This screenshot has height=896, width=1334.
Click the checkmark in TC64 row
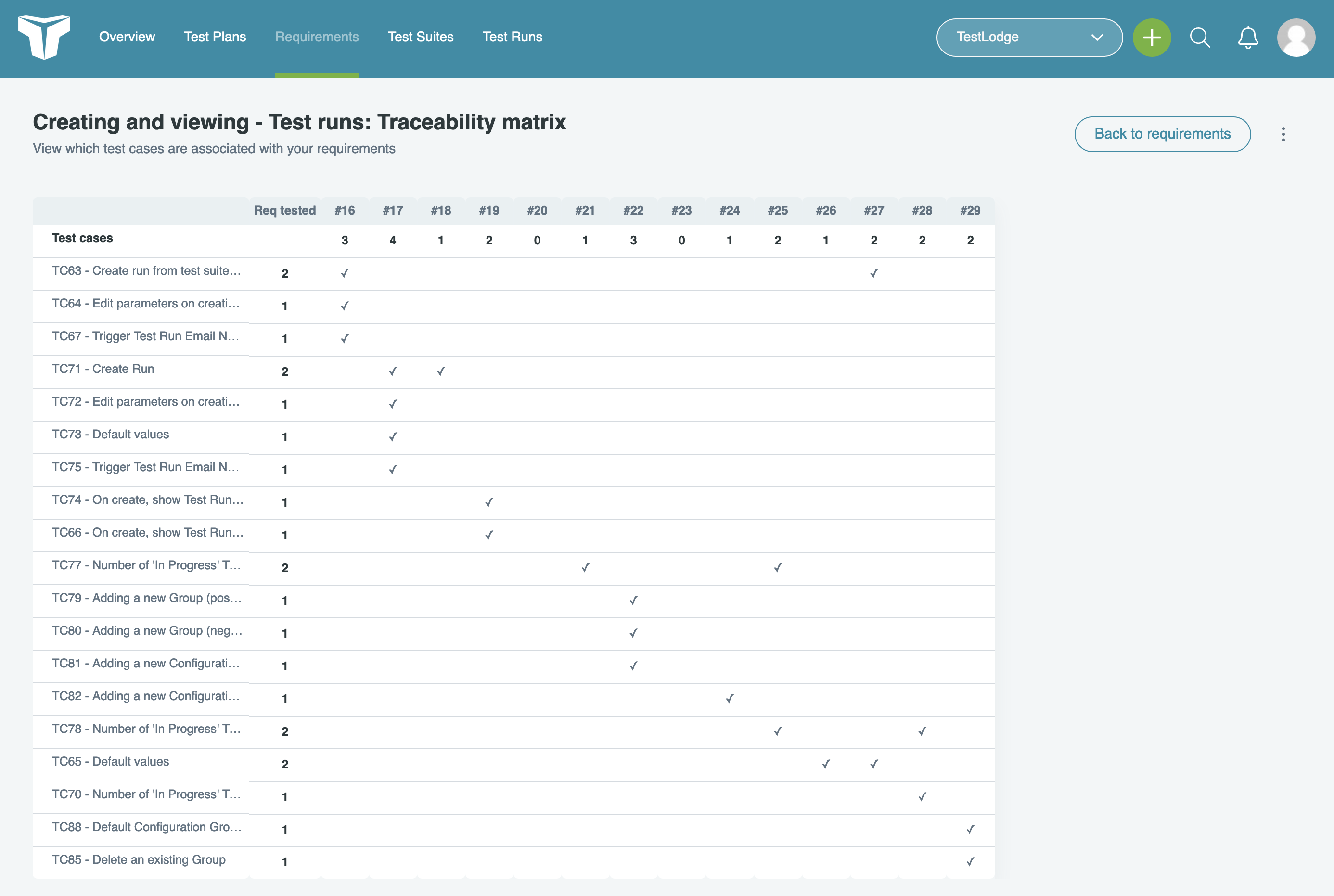tap(345, 306)
